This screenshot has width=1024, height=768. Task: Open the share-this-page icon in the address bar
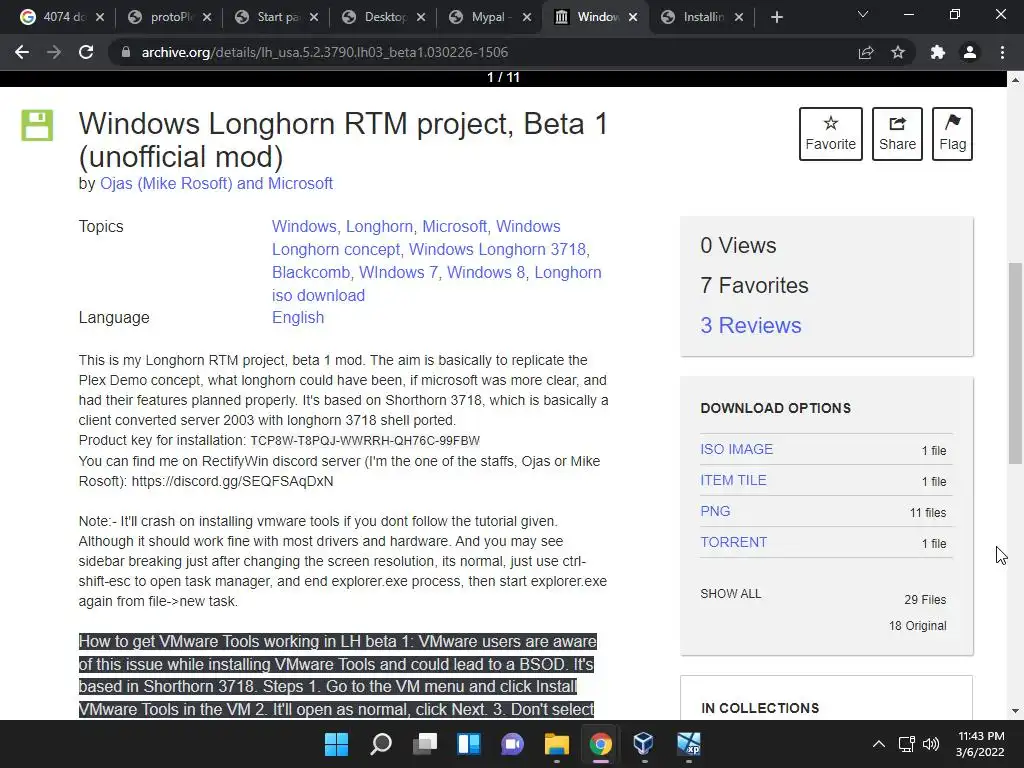coord(866,52)
